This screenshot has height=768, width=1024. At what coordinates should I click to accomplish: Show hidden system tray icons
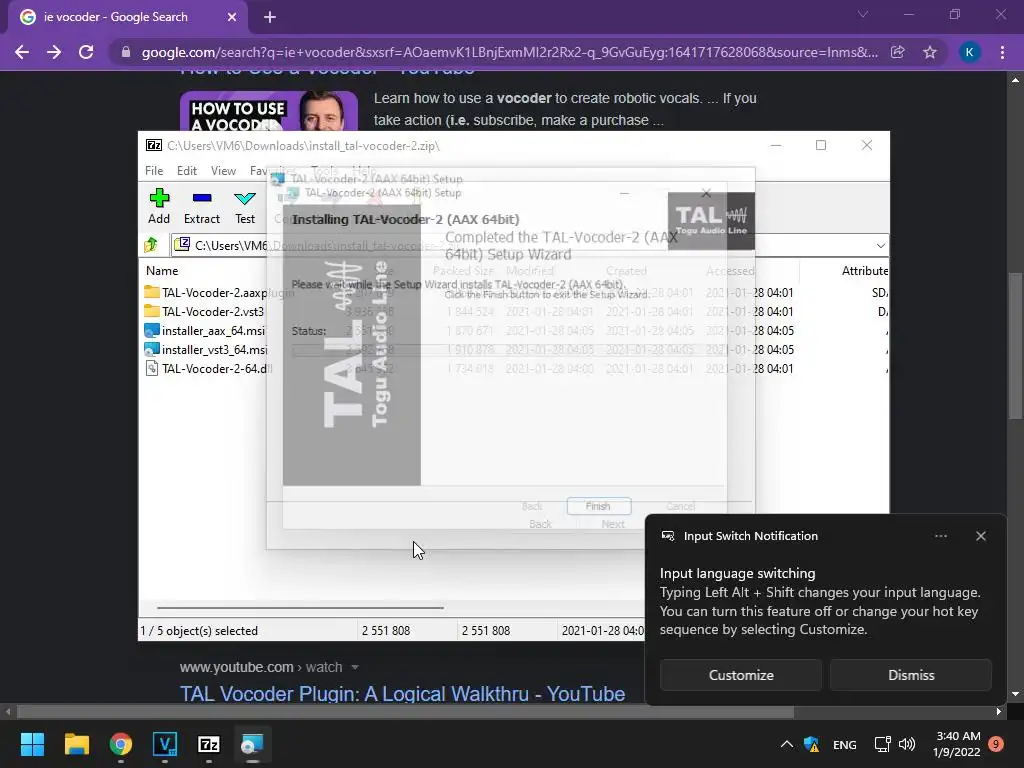pyautogui.click(x=787, y=744)
